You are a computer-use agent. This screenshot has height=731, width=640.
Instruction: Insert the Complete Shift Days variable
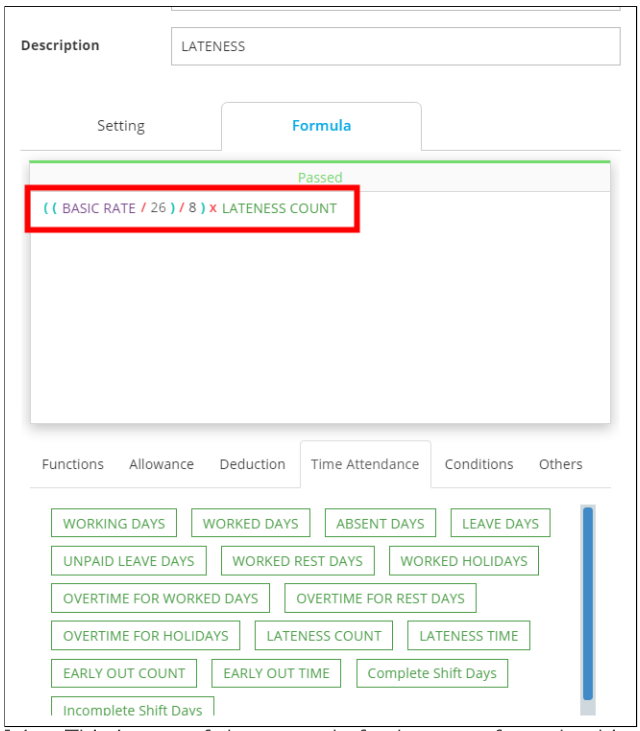[432, 673]
